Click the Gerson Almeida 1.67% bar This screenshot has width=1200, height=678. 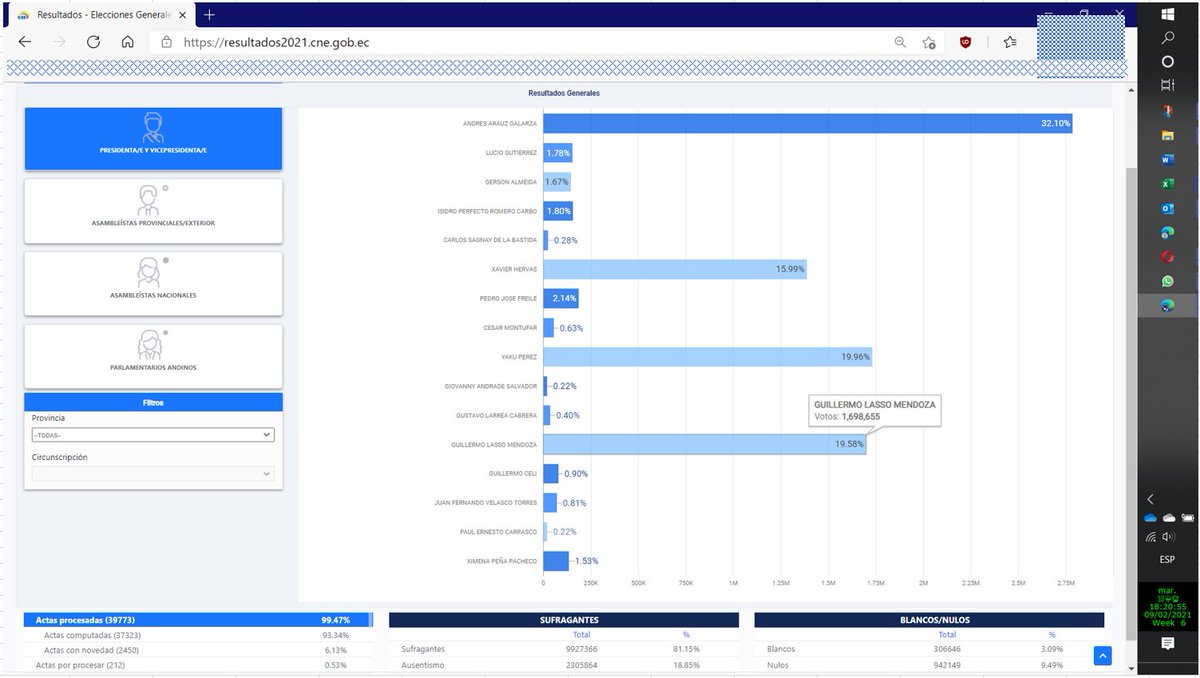coord(557,182)
